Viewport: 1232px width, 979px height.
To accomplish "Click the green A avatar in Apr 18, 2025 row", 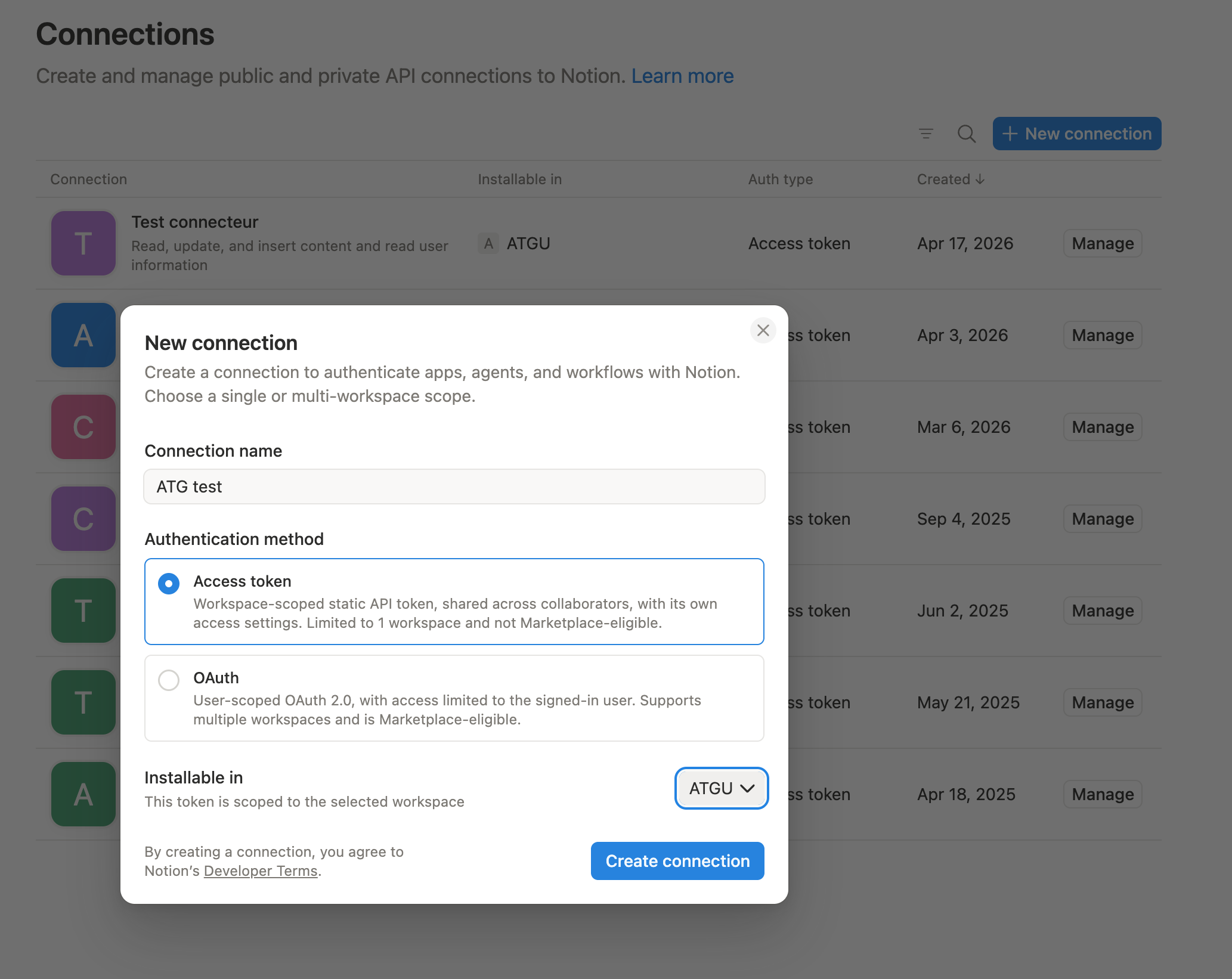I will coord(83,794).
